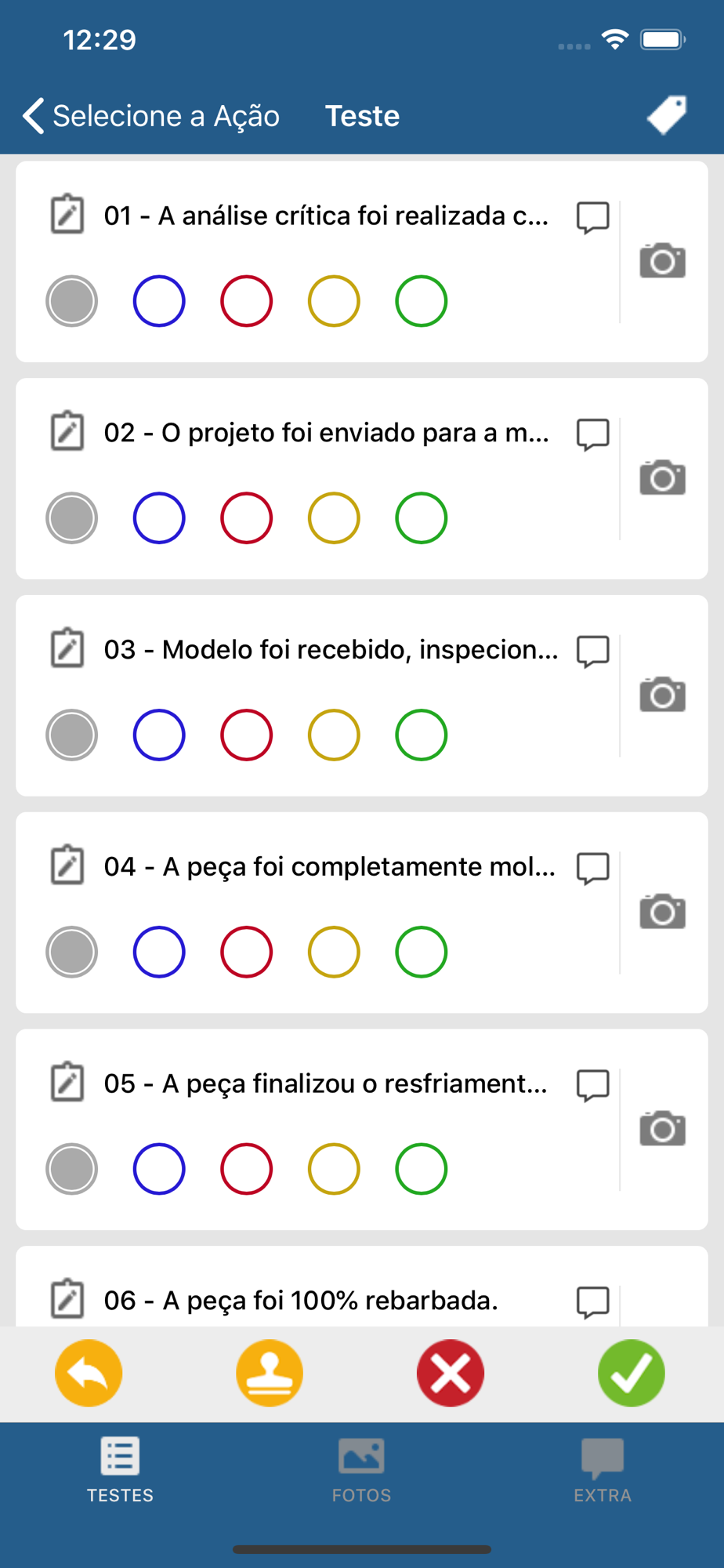Select the gray option for item 05
The image size is (724, 1568).
[x=71, y=1169]
